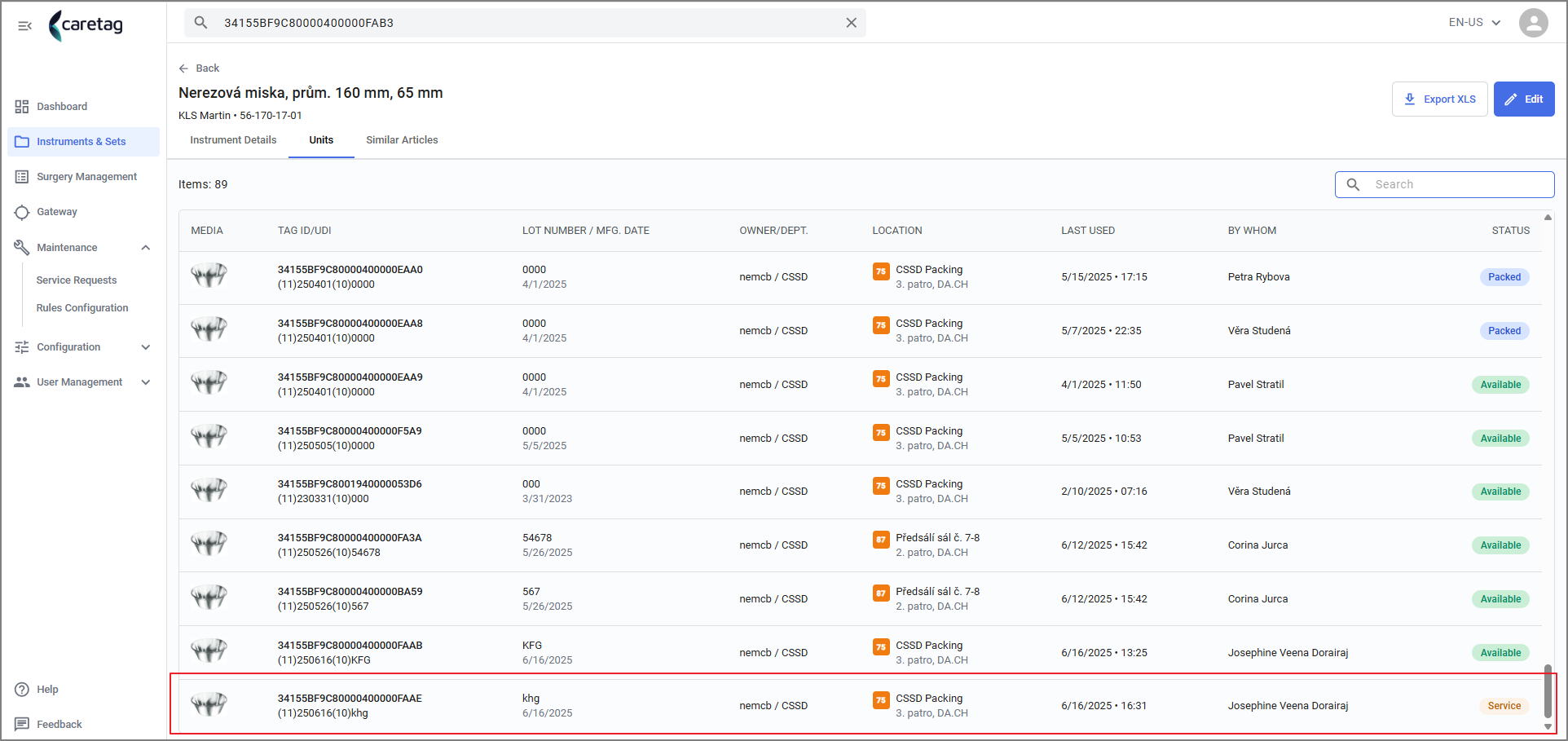Click the User Management people icon
1568x741 pixels.
22,382
